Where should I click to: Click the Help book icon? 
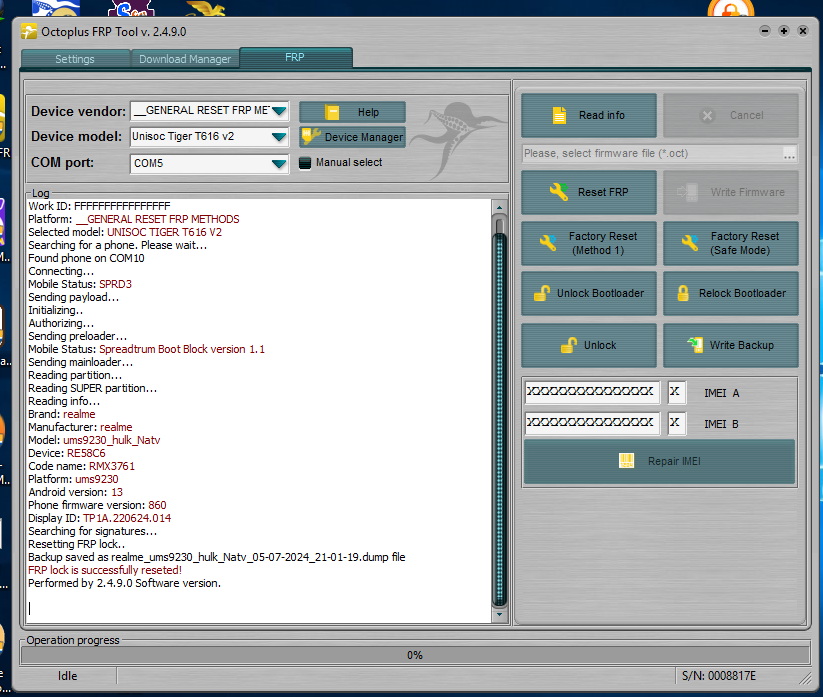point(333,112)
